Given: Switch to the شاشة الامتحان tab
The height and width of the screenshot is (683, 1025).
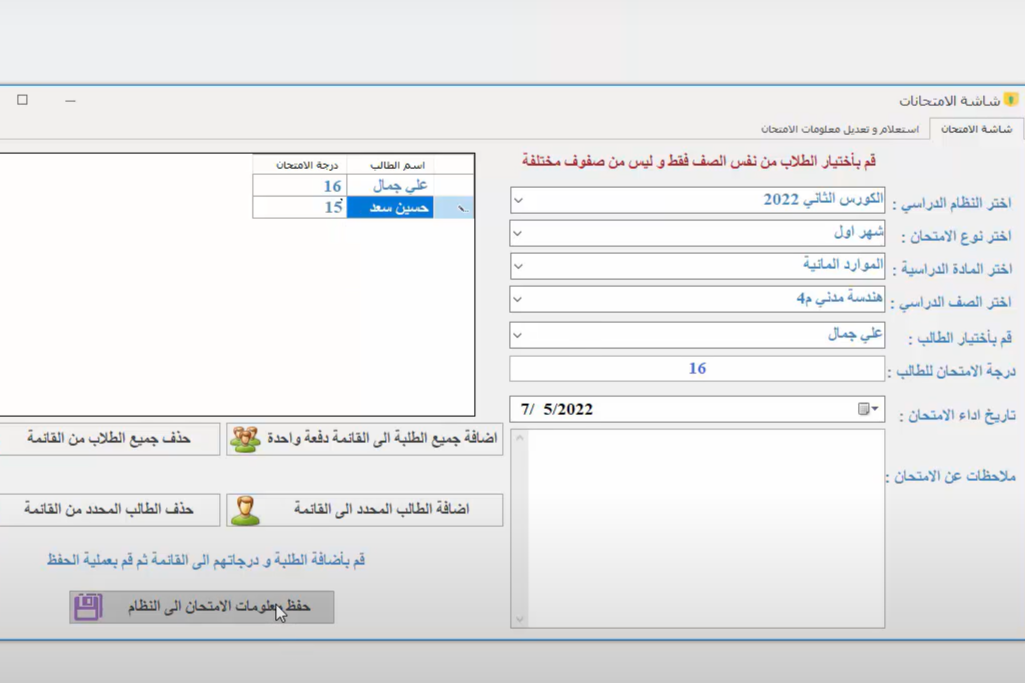Looking at the screenshot, I should coord(977,129).
